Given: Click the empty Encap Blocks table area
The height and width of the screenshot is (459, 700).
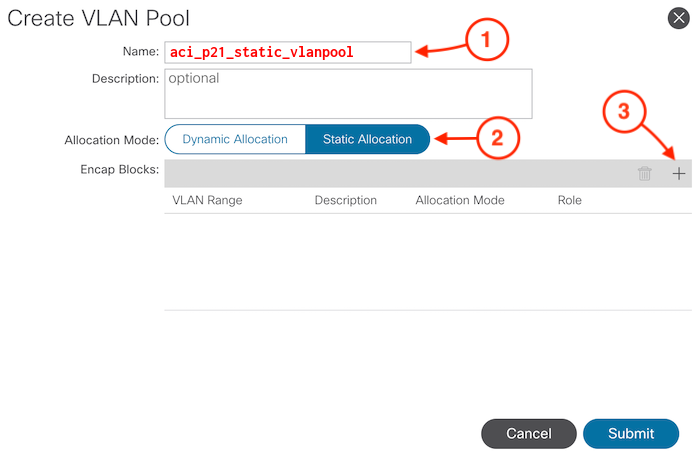Looking at the screenshot, I should pos(427,260).
